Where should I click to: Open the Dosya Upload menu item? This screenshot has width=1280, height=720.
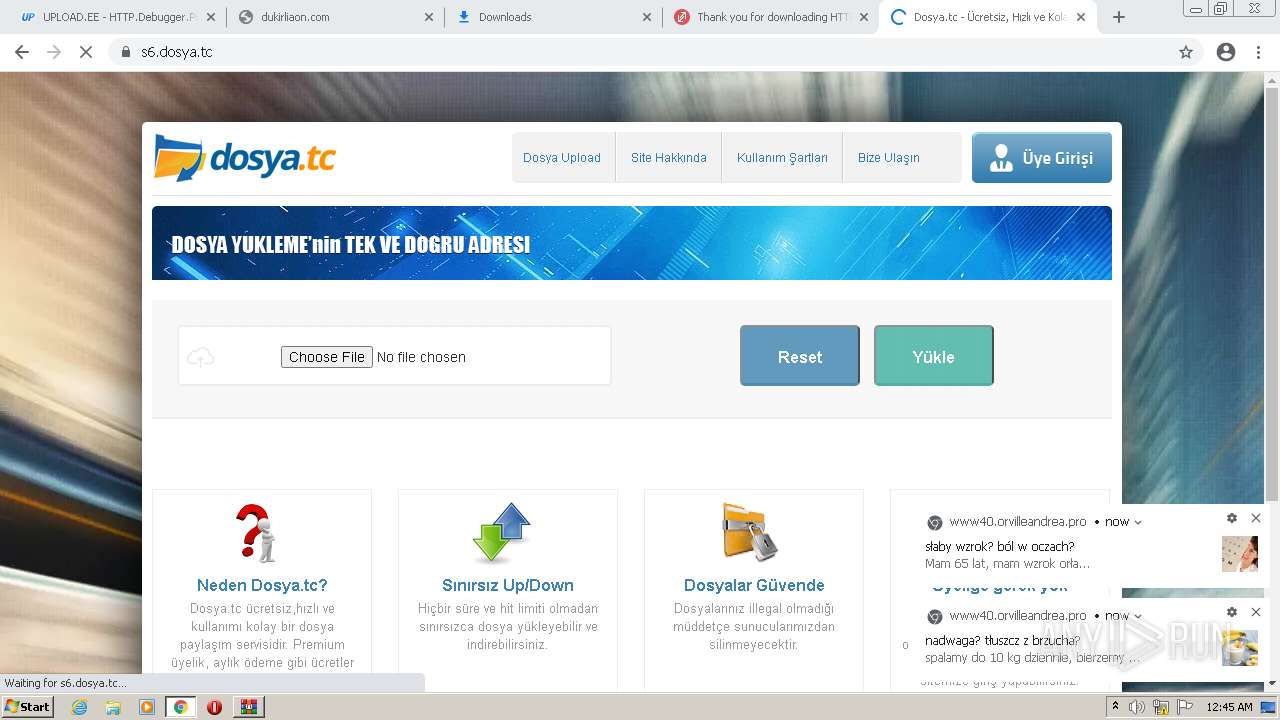[x=562, y=158]
